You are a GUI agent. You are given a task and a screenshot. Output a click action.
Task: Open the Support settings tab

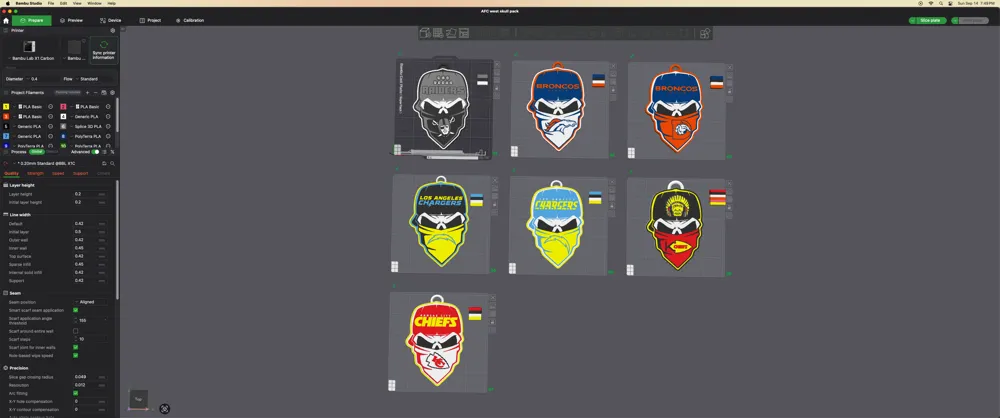click(x=80, y=173)
